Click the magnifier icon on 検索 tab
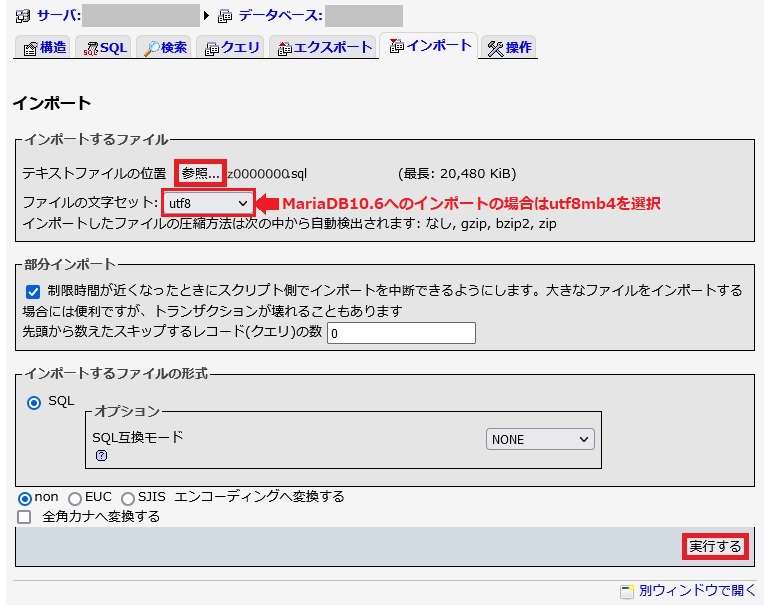Viewport: 764px width, 605px height. click(x=152, y=49)
